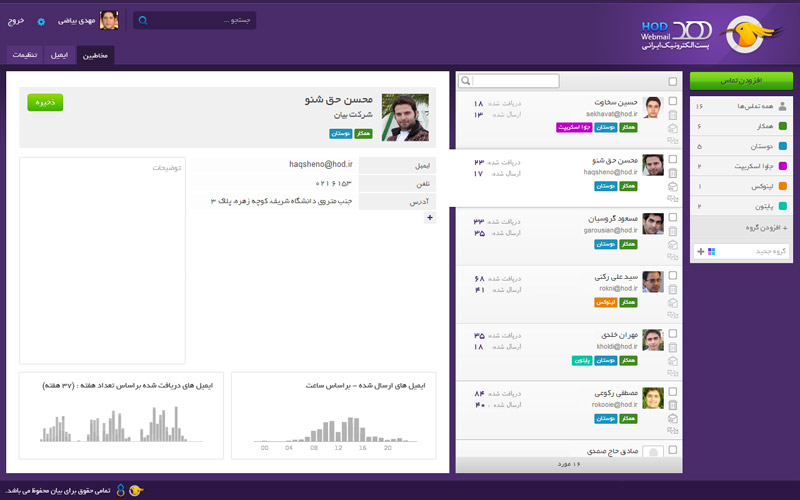
Task: Click the chat bubbles icon for kholdi@hod.ir
Action: click(x=672, y=373)
